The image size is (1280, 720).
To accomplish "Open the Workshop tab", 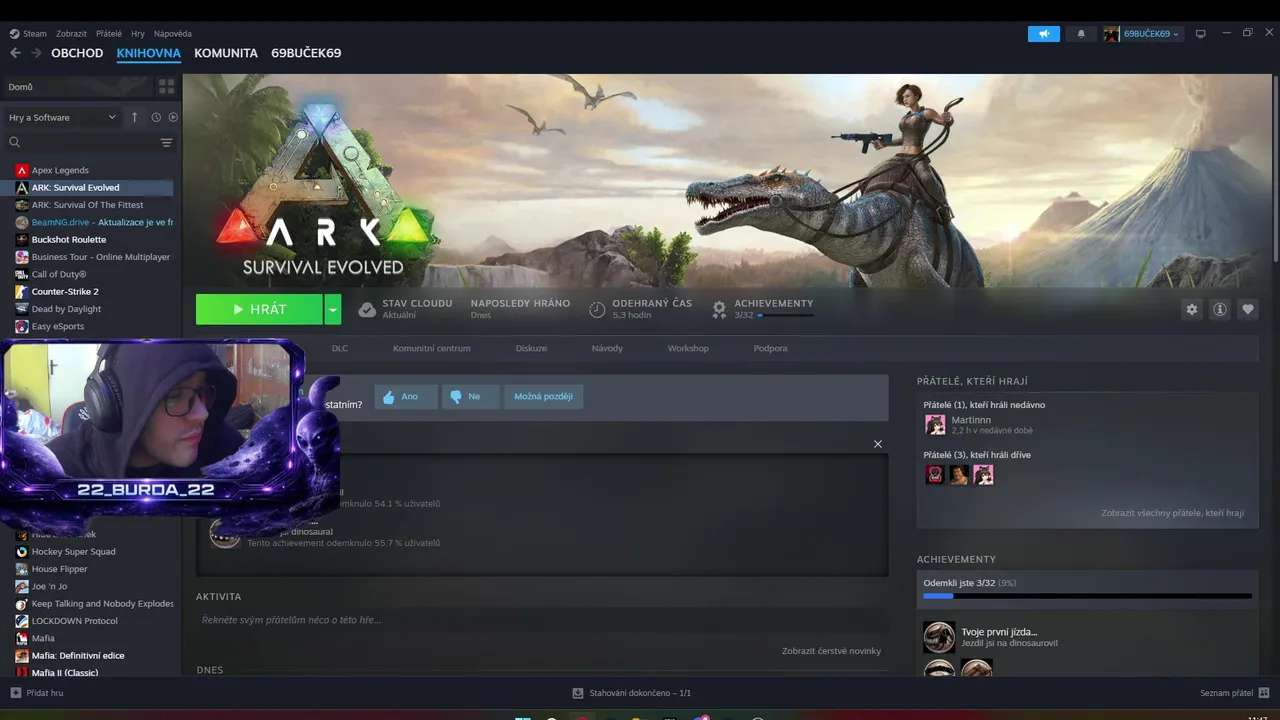I will [688, 348].
